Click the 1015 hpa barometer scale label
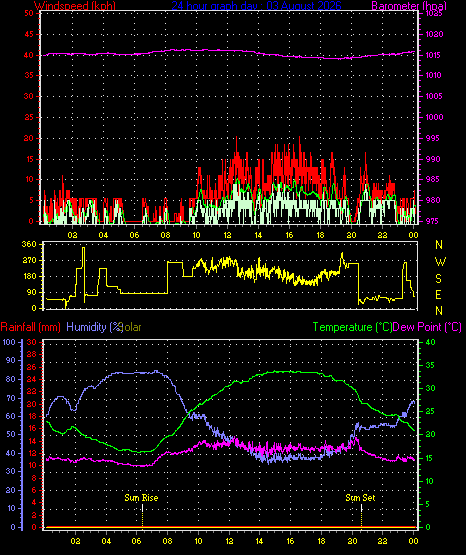This screenshot has height=555, width=466. (433, 55)
